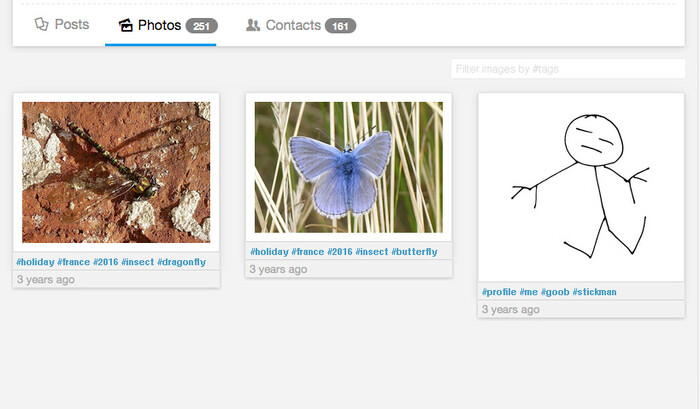Open the stickman drawing thumbnail
700x409 pixels.
pos(581,187)
